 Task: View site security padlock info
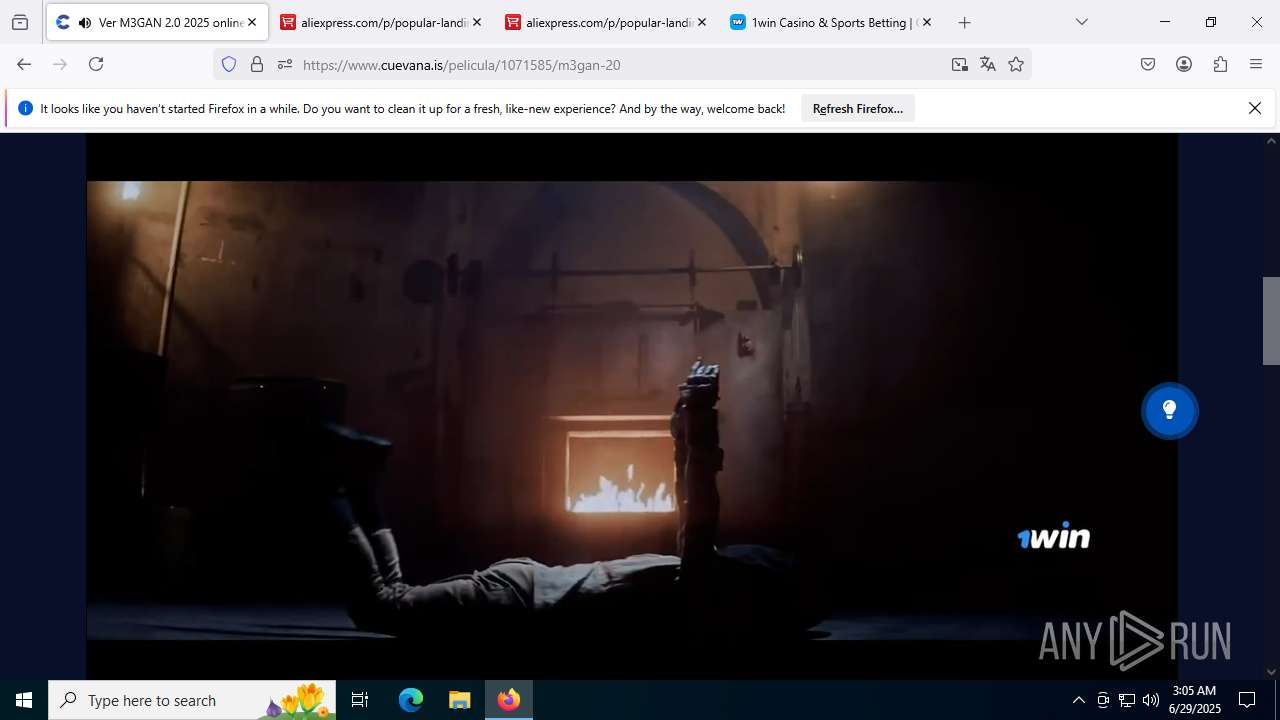point(257,64)
